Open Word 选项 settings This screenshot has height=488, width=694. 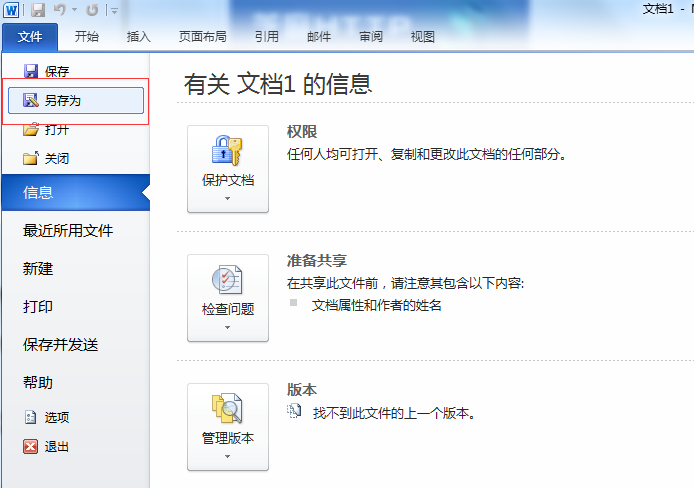tap(57, 417)
